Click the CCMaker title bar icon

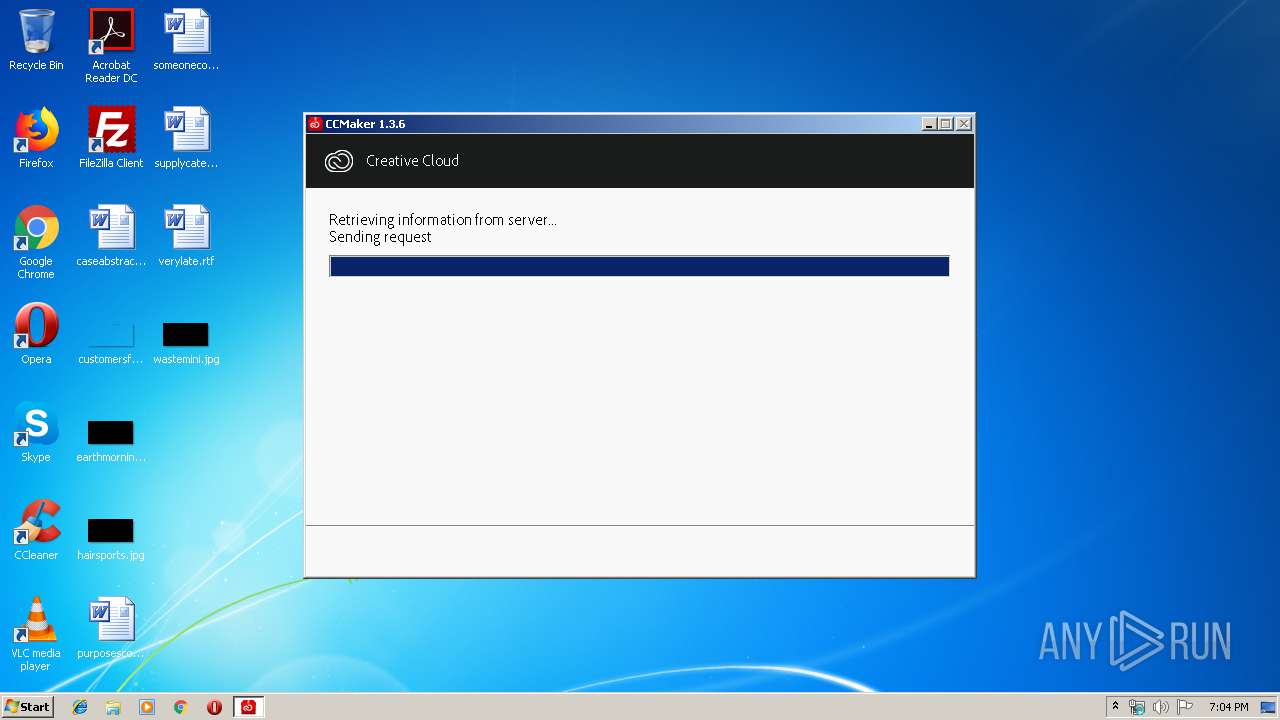tap(315, 124)
